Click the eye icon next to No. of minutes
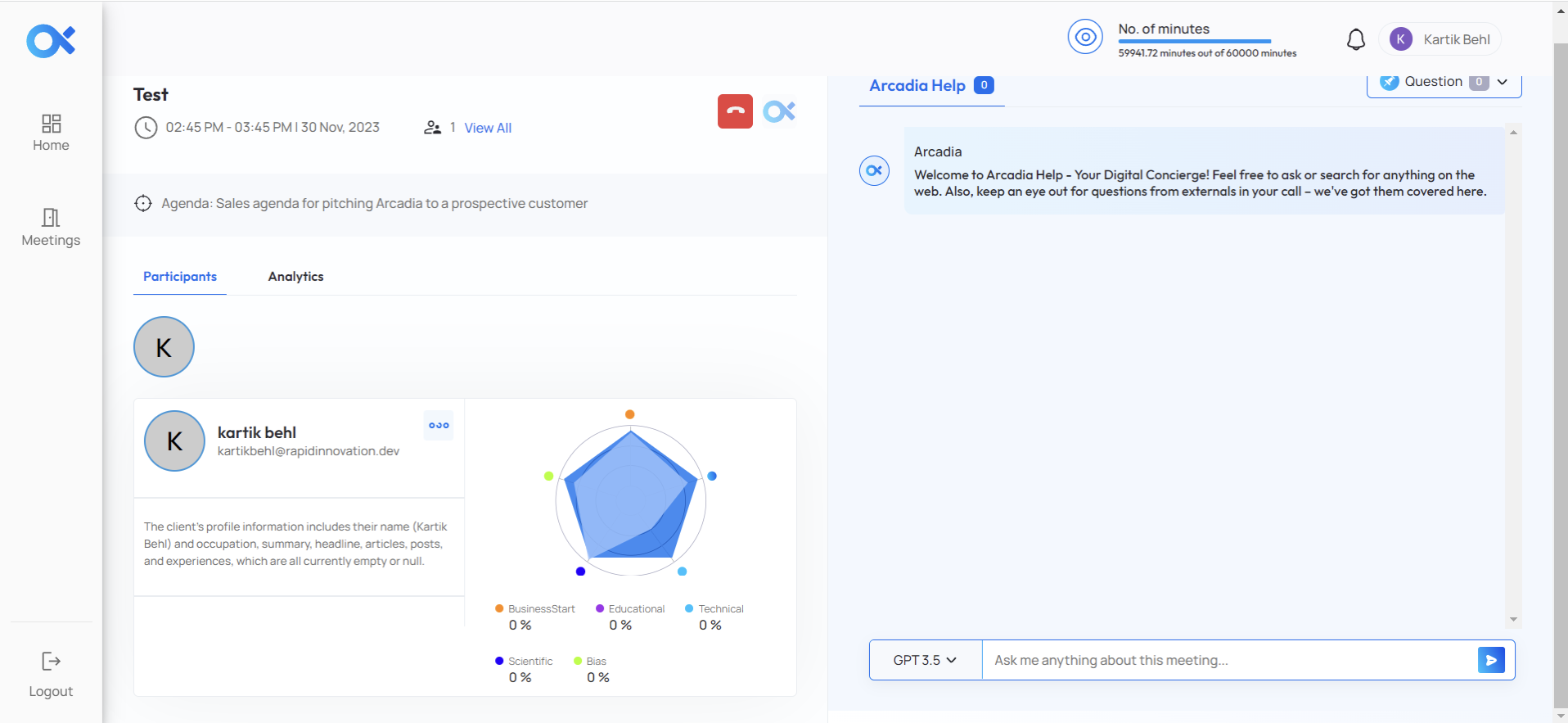 [1085, 37]
